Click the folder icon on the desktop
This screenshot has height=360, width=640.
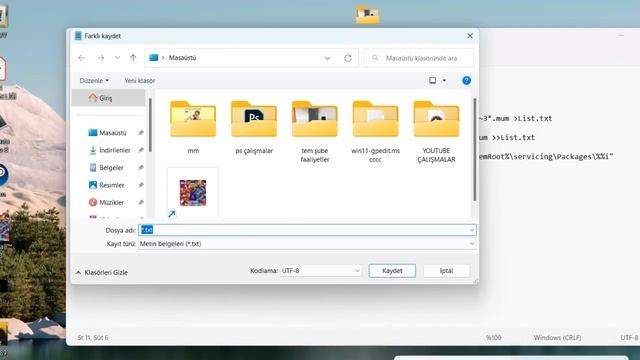click(x=367, y=15)
